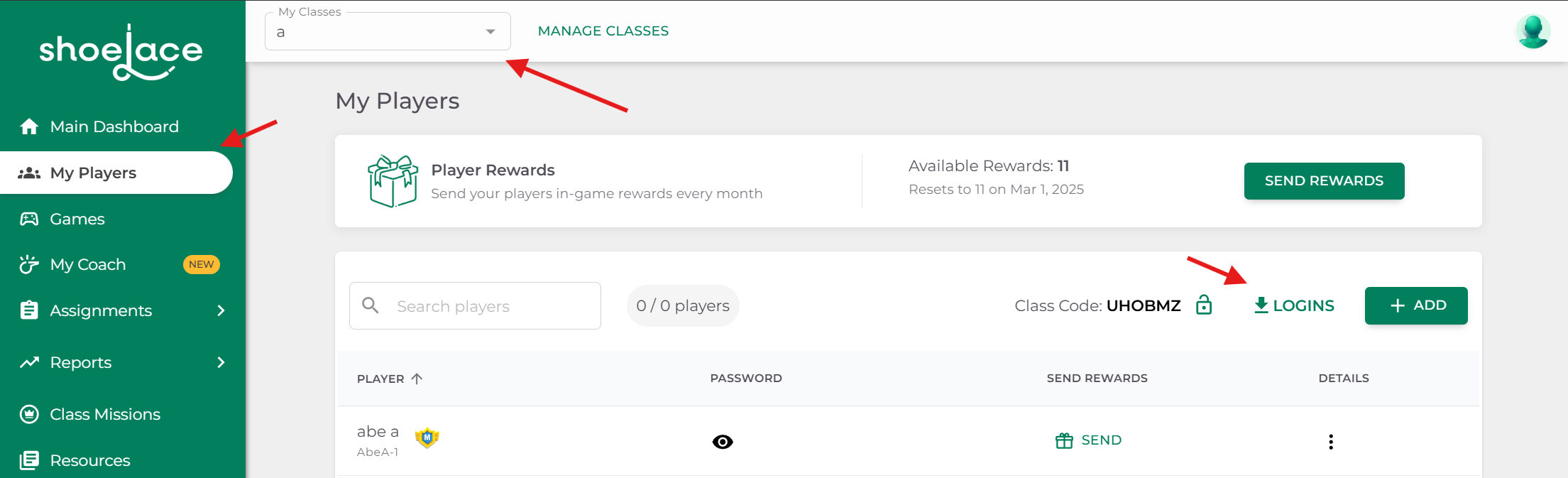This screenshot has height=478, width=1568.
Task: Click the class code lock icon
Action: (1204, 305)
